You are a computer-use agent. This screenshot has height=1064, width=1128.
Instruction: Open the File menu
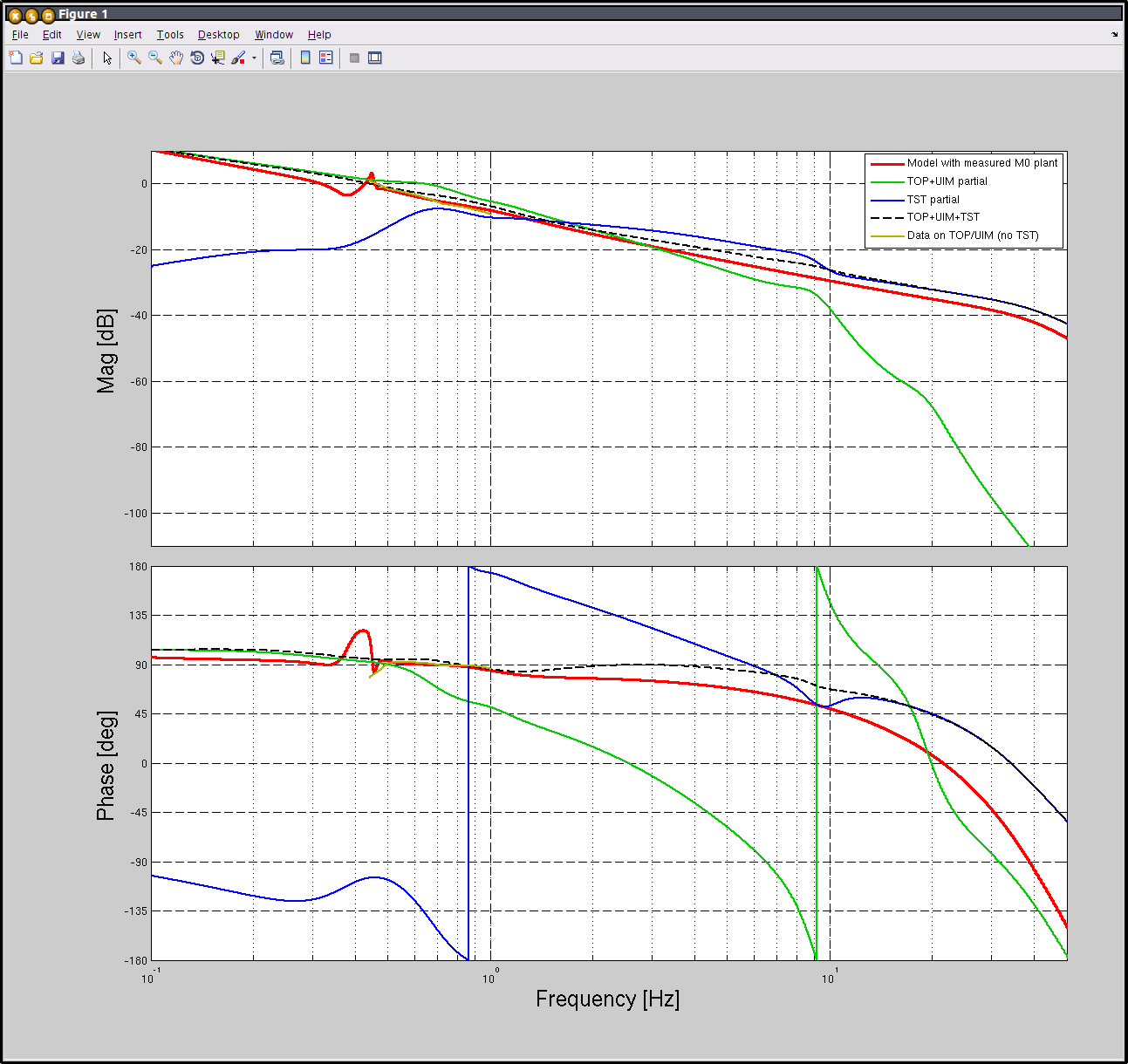20,35
